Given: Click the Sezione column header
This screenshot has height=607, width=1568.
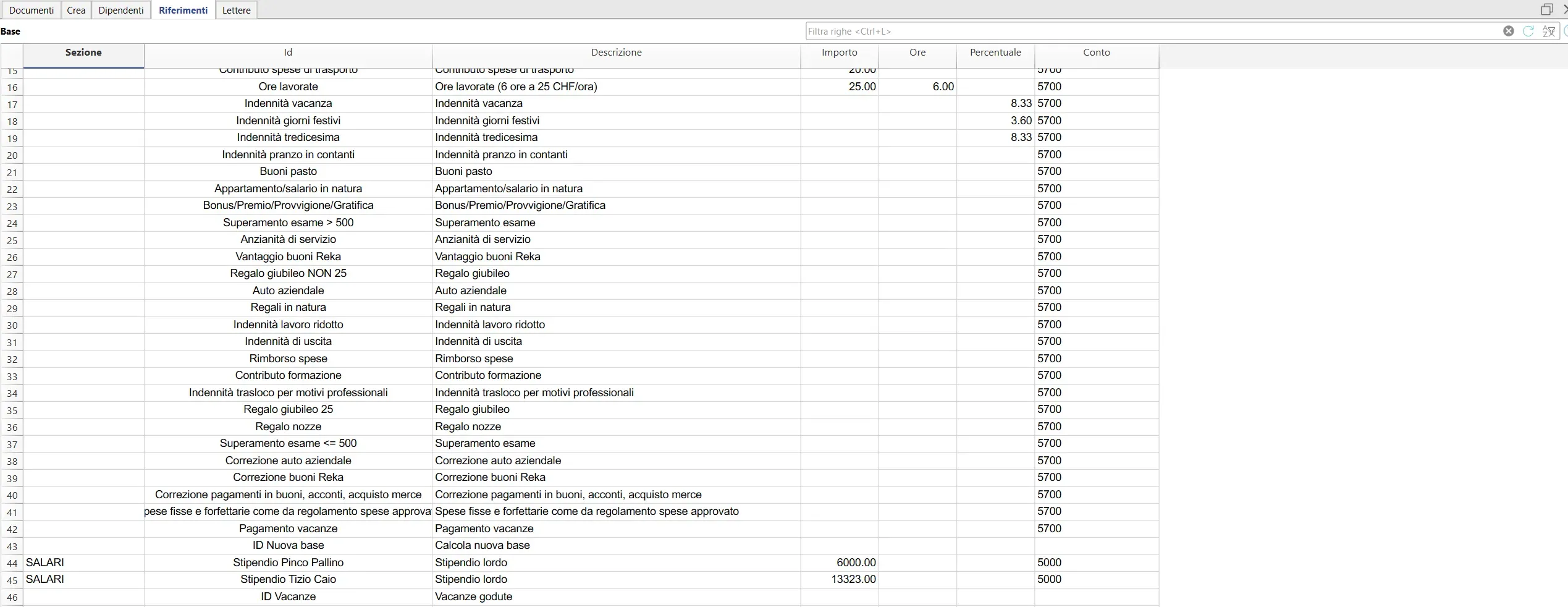Looking at the screenshot, I should point(83,53).
